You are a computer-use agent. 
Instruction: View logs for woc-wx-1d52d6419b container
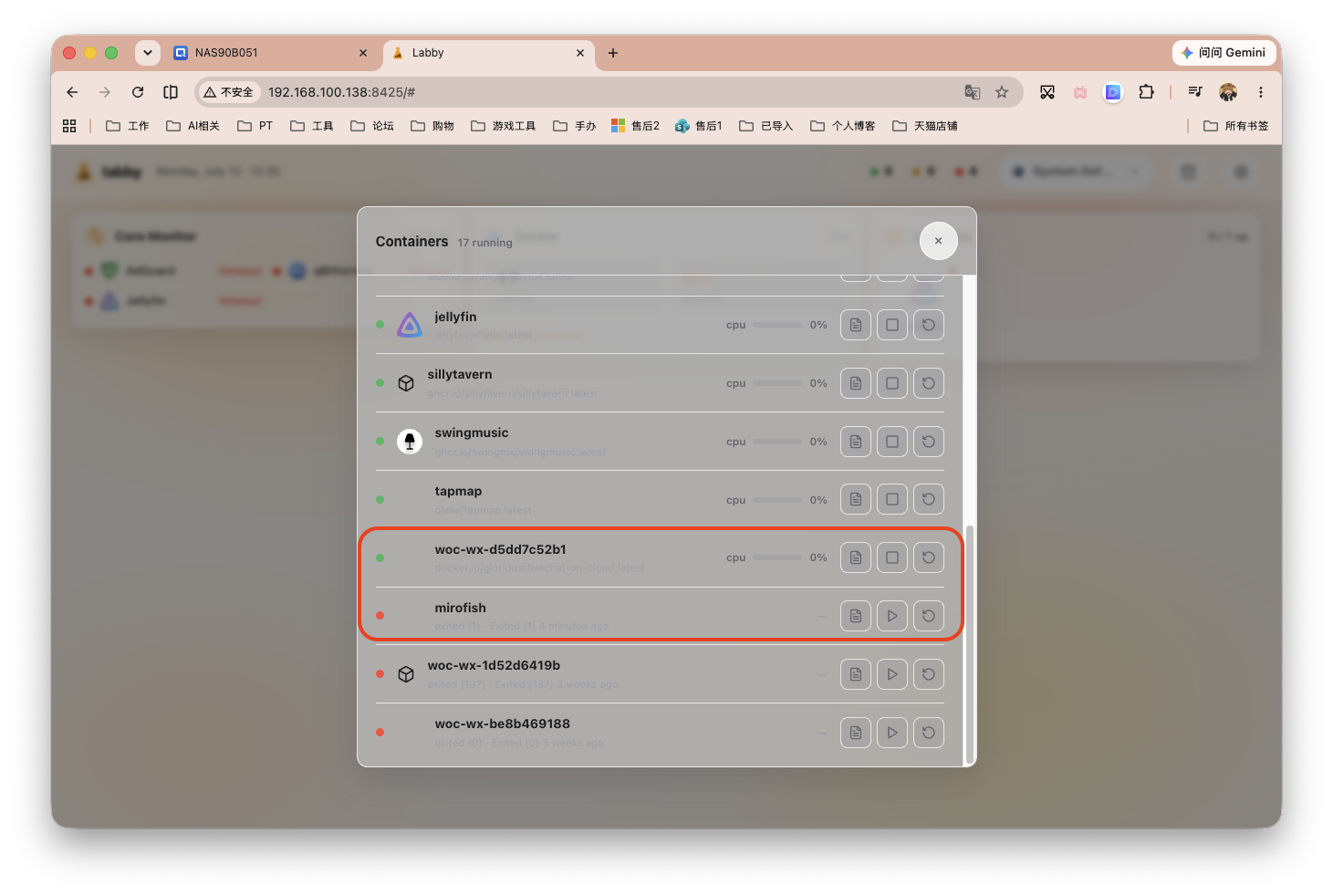855,674
